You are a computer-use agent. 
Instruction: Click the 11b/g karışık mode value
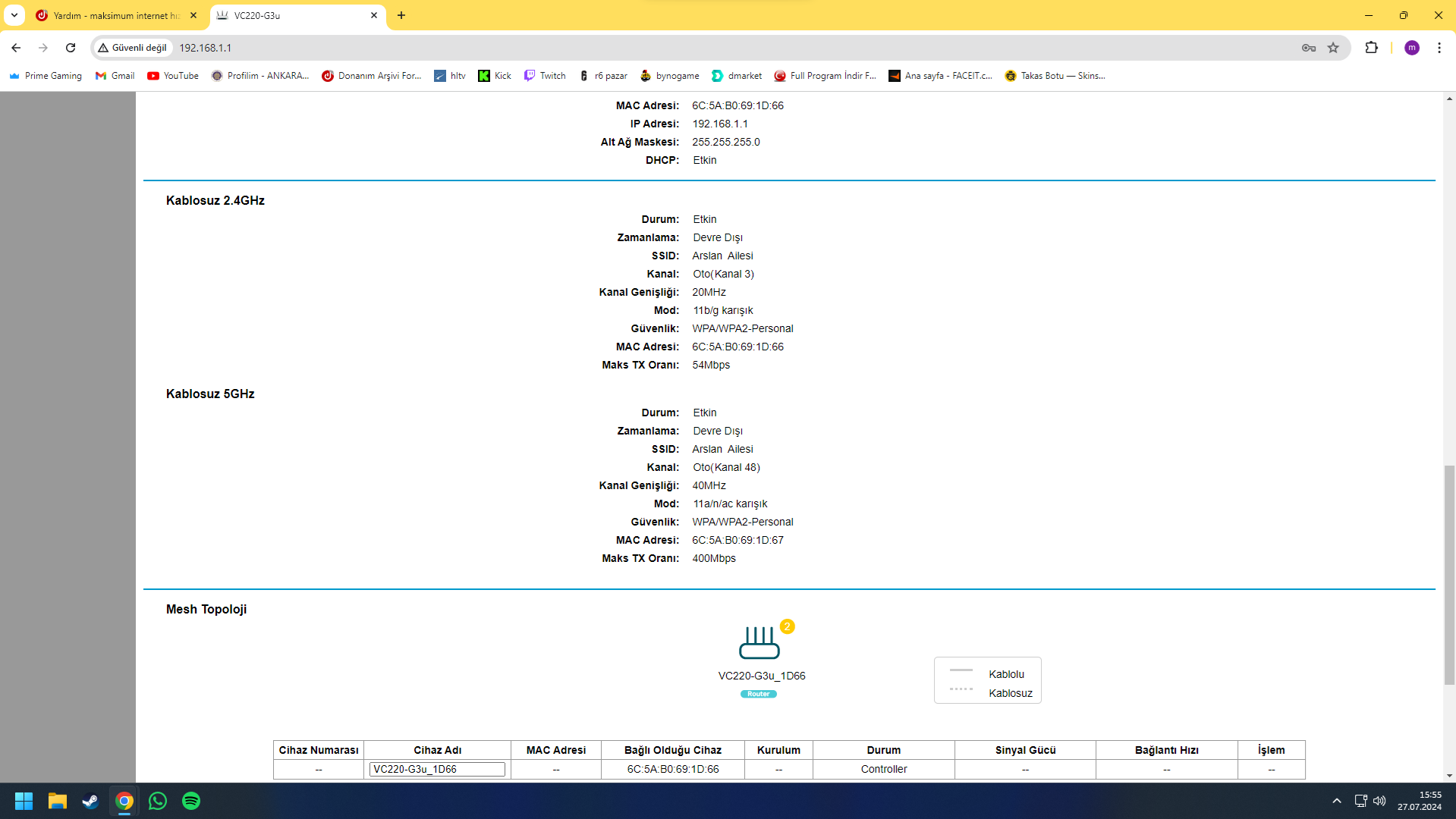[722, 310]
